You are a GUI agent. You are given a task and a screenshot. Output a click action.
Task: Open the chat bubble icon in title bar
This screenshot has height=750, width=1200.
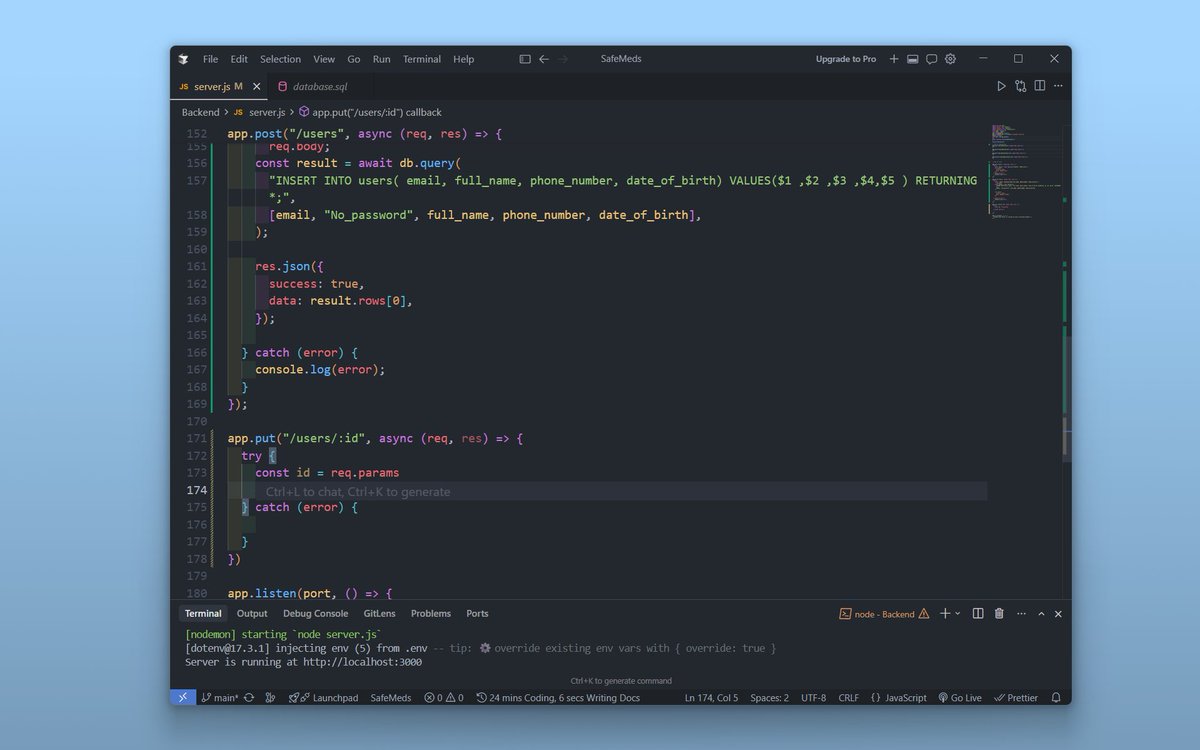931,59
